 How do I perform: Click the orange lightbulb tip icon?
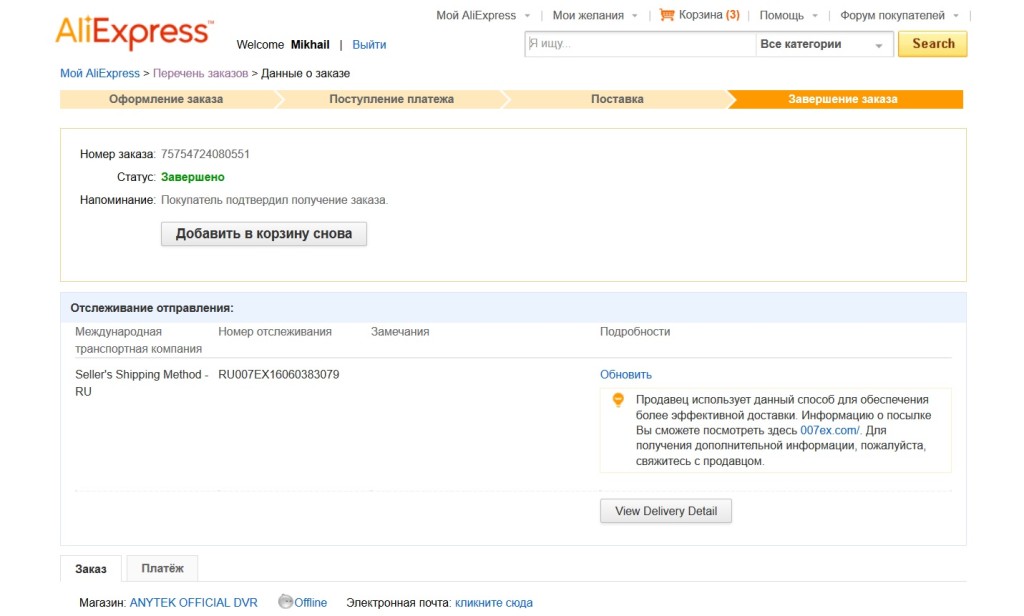pyautogui.click(x=618, y=400)
